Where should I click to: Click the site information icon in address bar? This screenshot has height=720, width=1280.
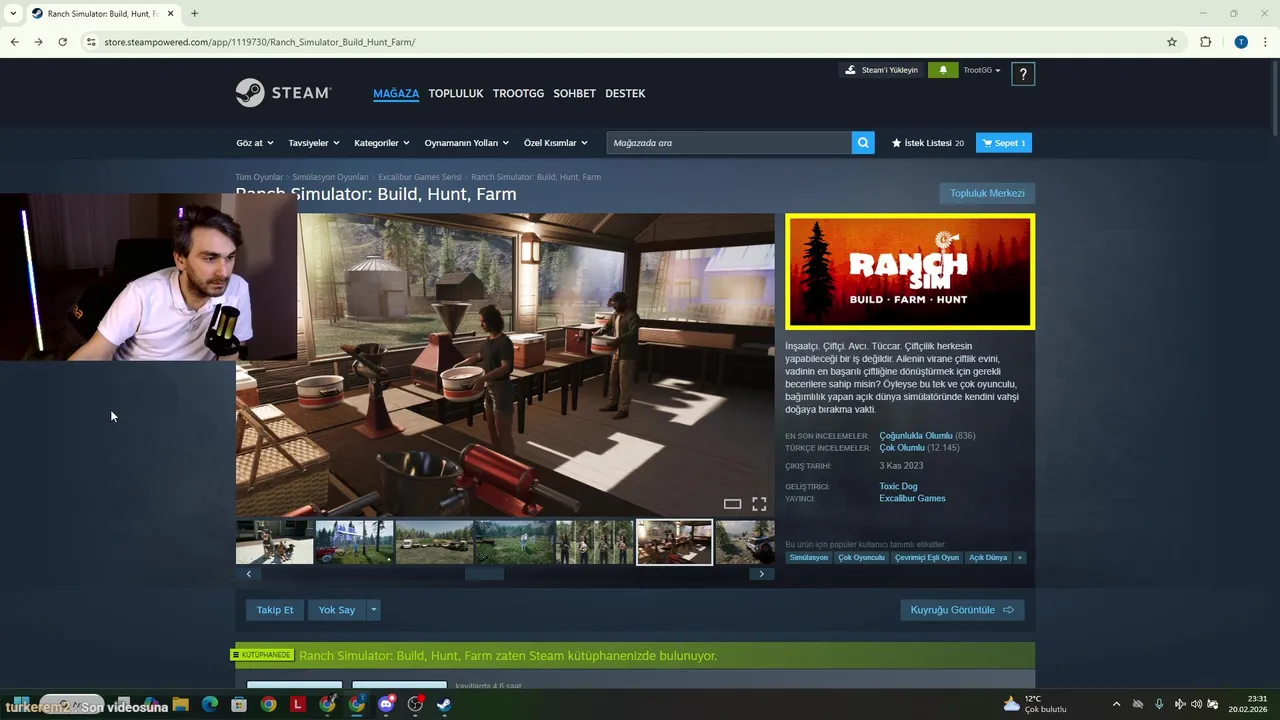click(x=91, y=42)
